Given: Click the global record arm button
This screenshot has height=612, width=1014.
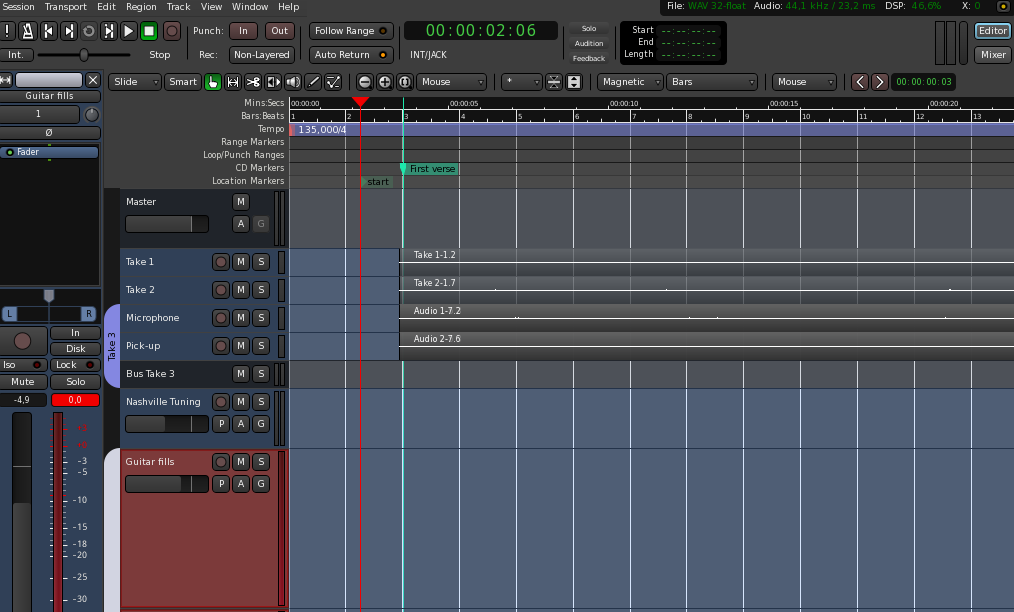Looking at the screenshot, I should coord(172,31).
